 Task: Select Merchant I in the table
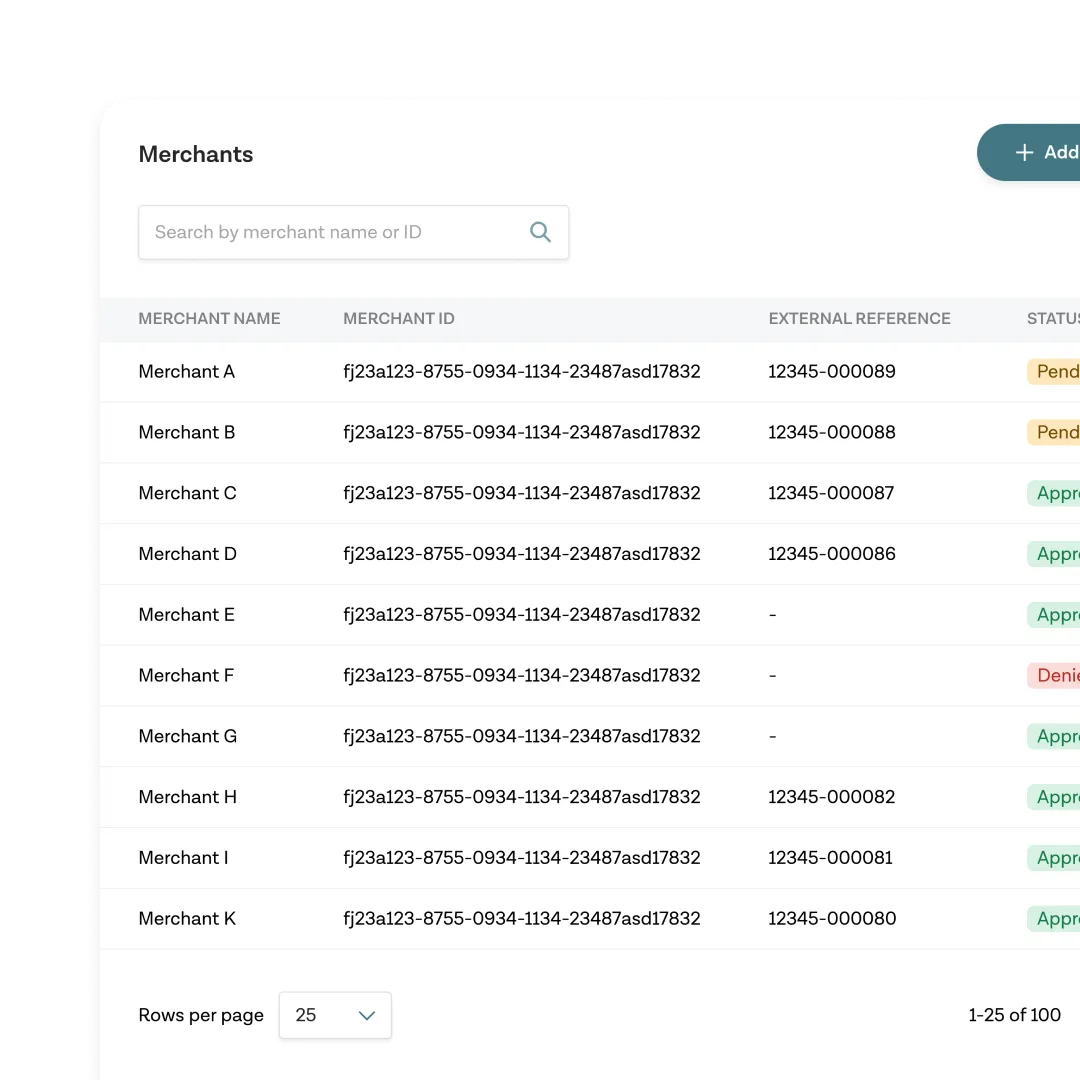click(590, 858)
